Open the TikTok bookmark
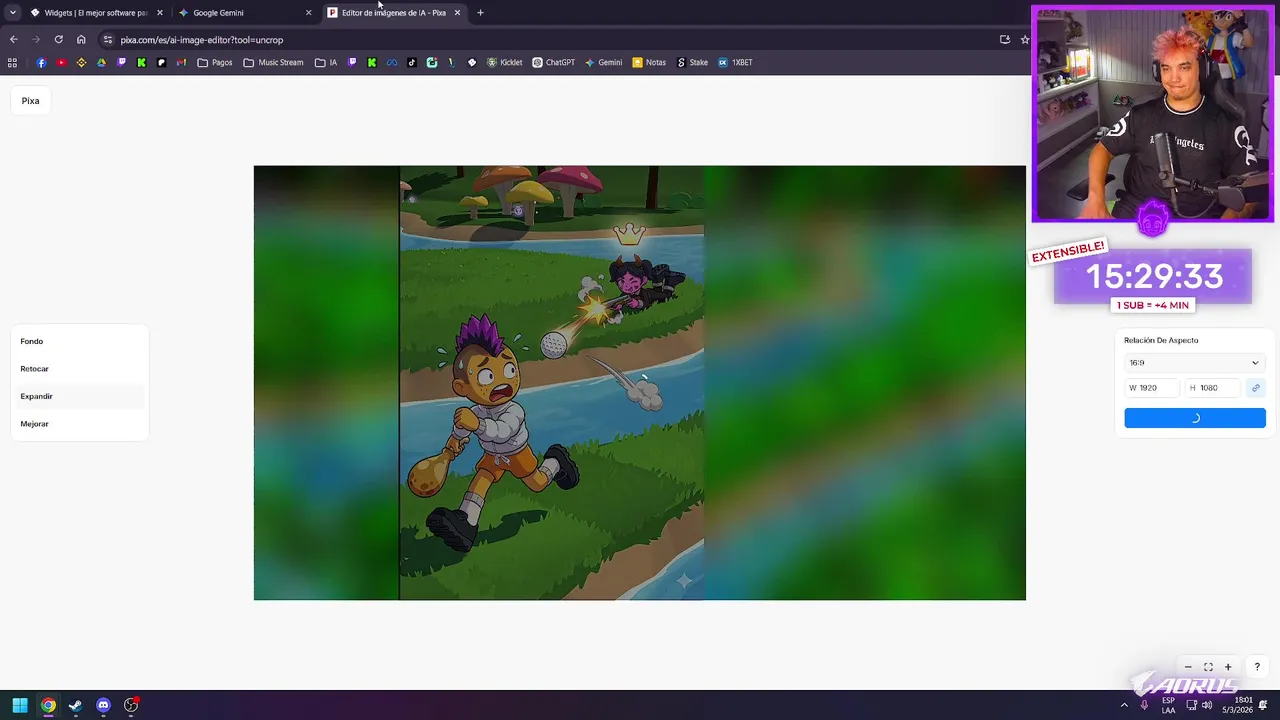1280x720 pixels. tap(412, 62)
